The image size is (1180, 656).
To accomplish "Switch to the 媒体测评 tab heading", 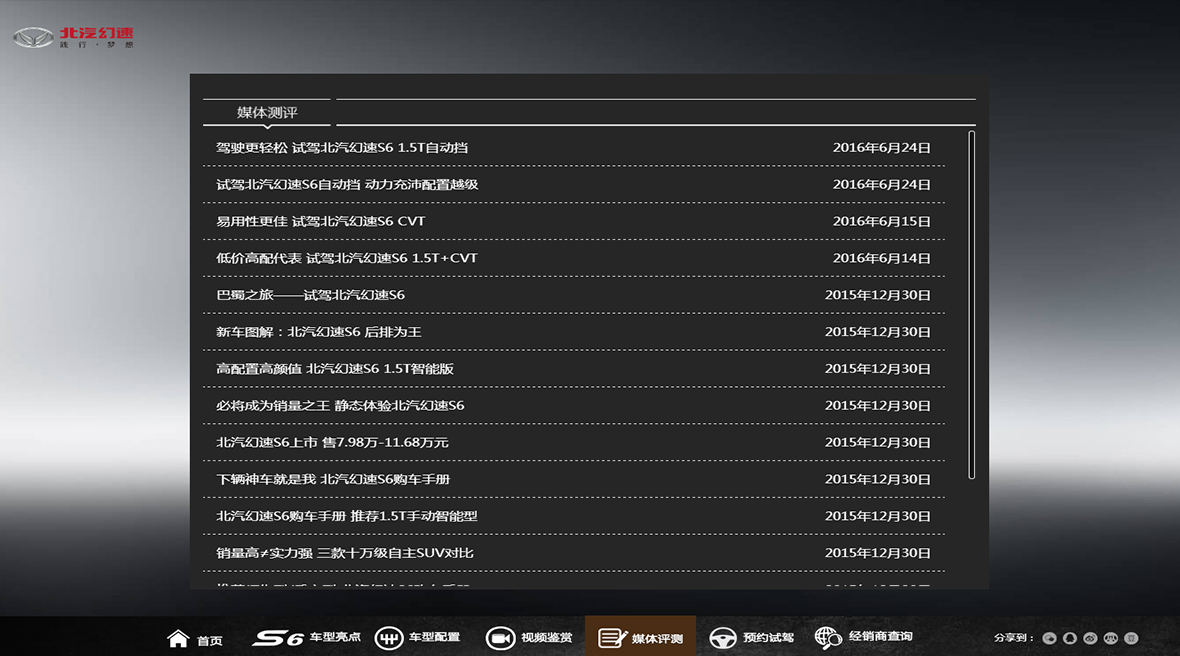I will [x=267, y=113].
